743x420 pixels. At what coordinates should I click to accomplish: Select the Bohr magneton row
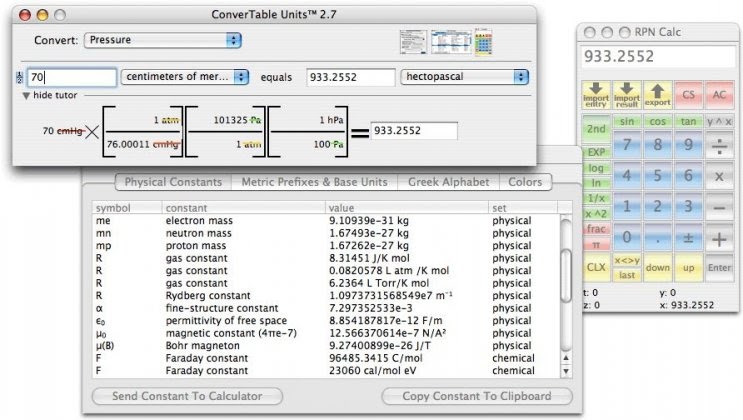pos(326,346)
